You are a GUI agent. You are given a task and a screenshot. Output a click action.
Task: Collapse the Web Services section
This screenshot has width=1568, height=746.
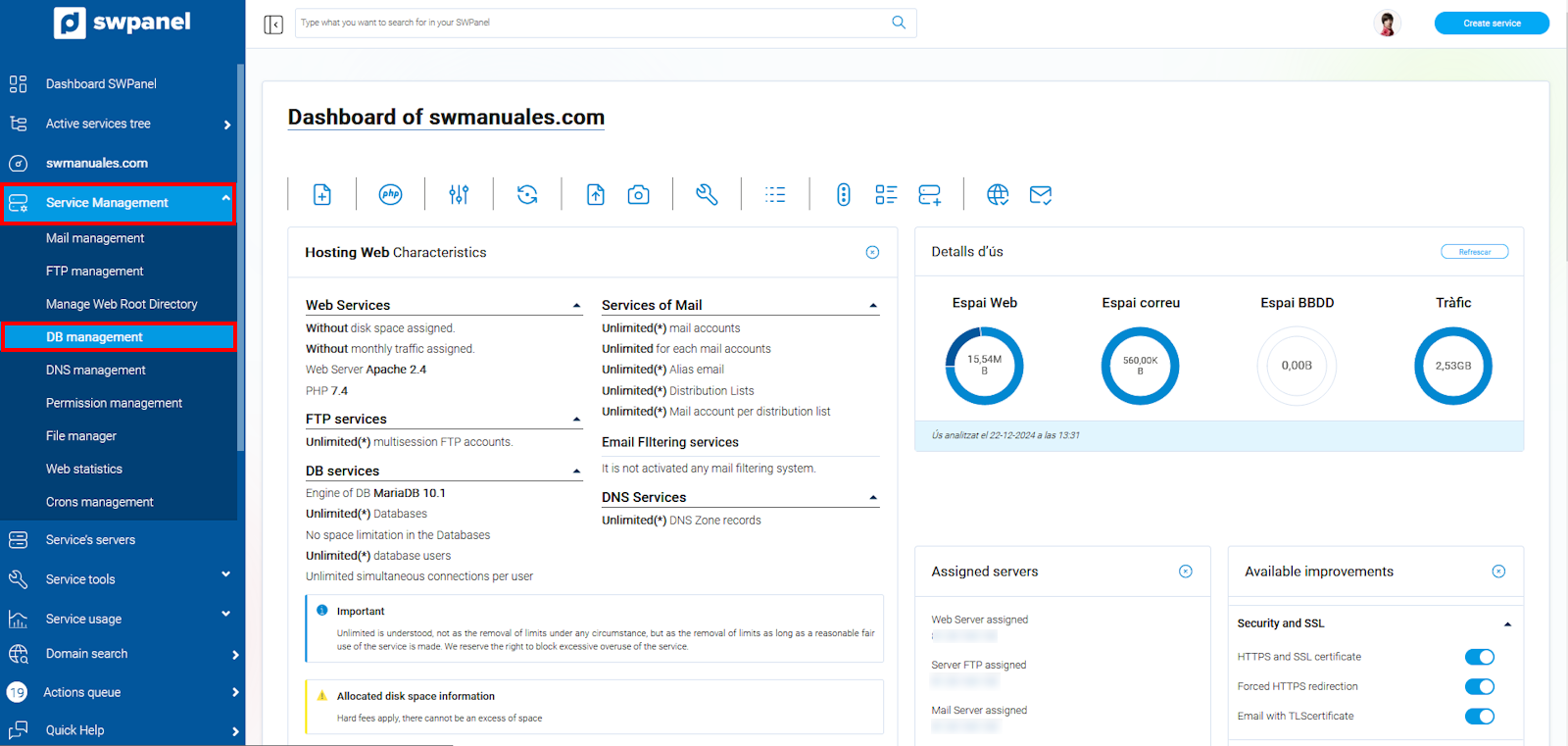click(x=576, y=306)
